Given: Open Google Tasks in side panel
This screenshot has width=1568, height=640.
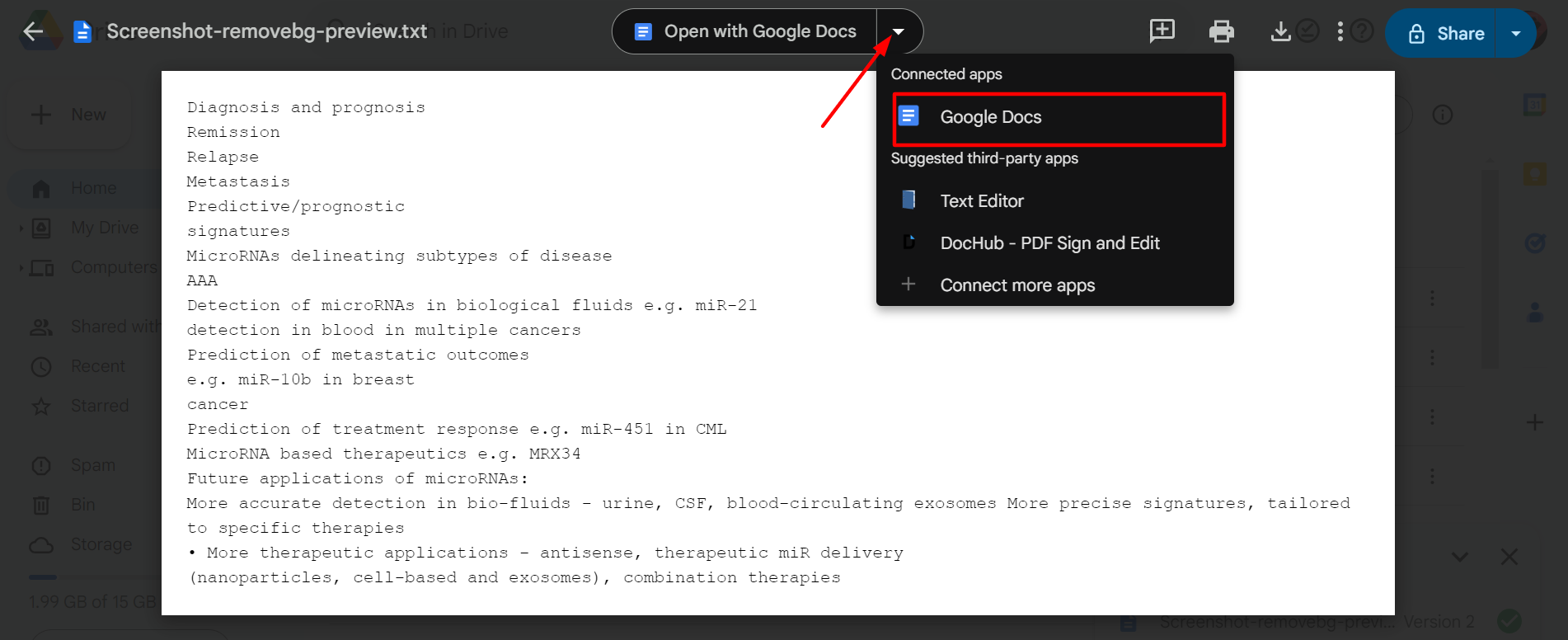Looking at the screenshot, I should (1534, 243).
